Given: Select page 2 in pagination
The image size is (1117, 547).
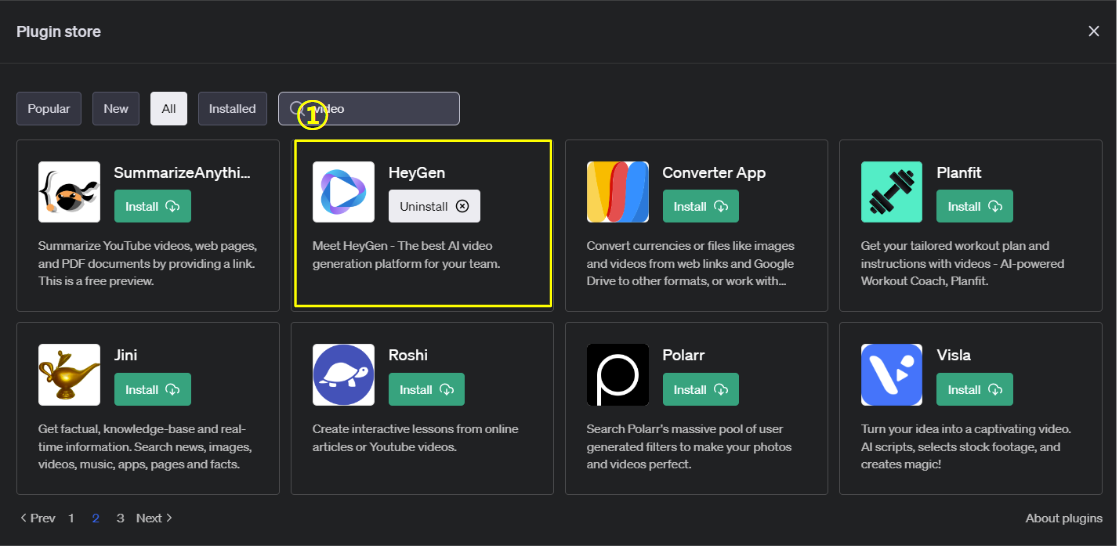Looking at the screenshot, I should [x=95, y=518].
